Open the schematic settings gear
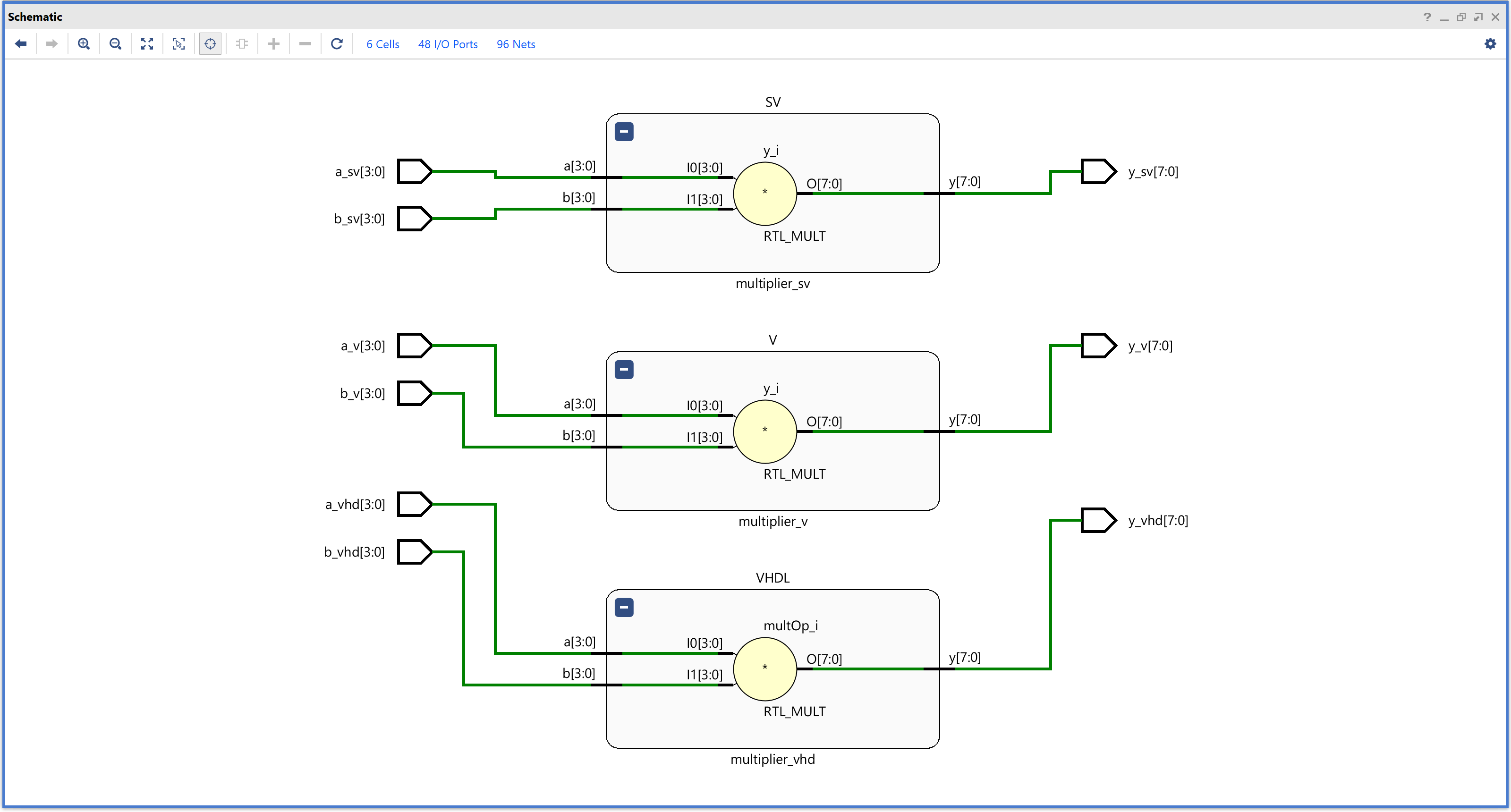The image size is (1511, 812). point(1490,44)
